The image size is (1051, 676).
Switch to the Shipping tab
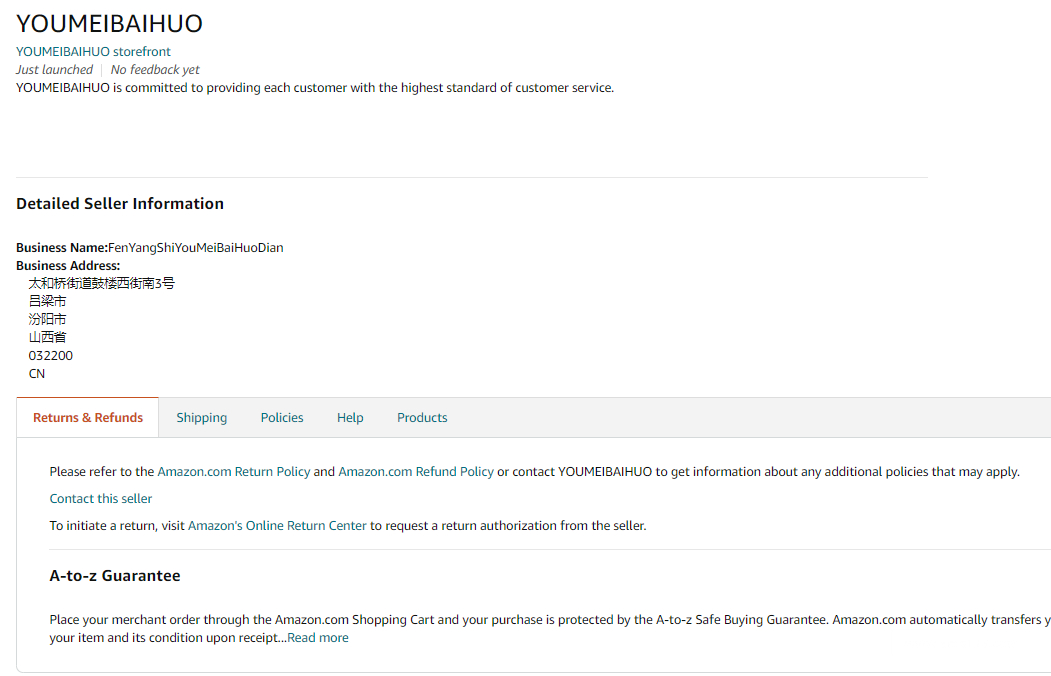point(202,417)
